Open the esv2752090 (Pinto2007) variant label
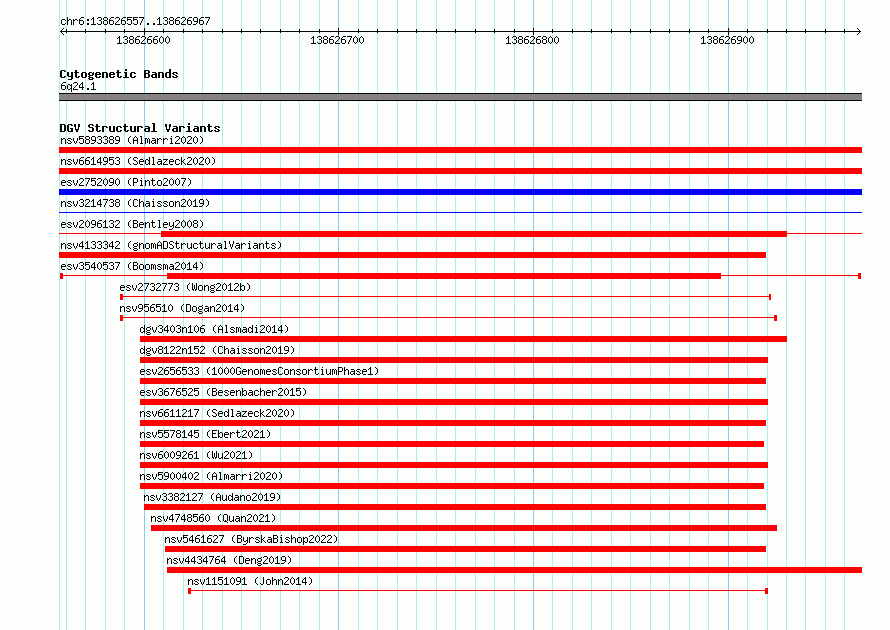This screenshot has height=630, width=890. click(126, 182)
